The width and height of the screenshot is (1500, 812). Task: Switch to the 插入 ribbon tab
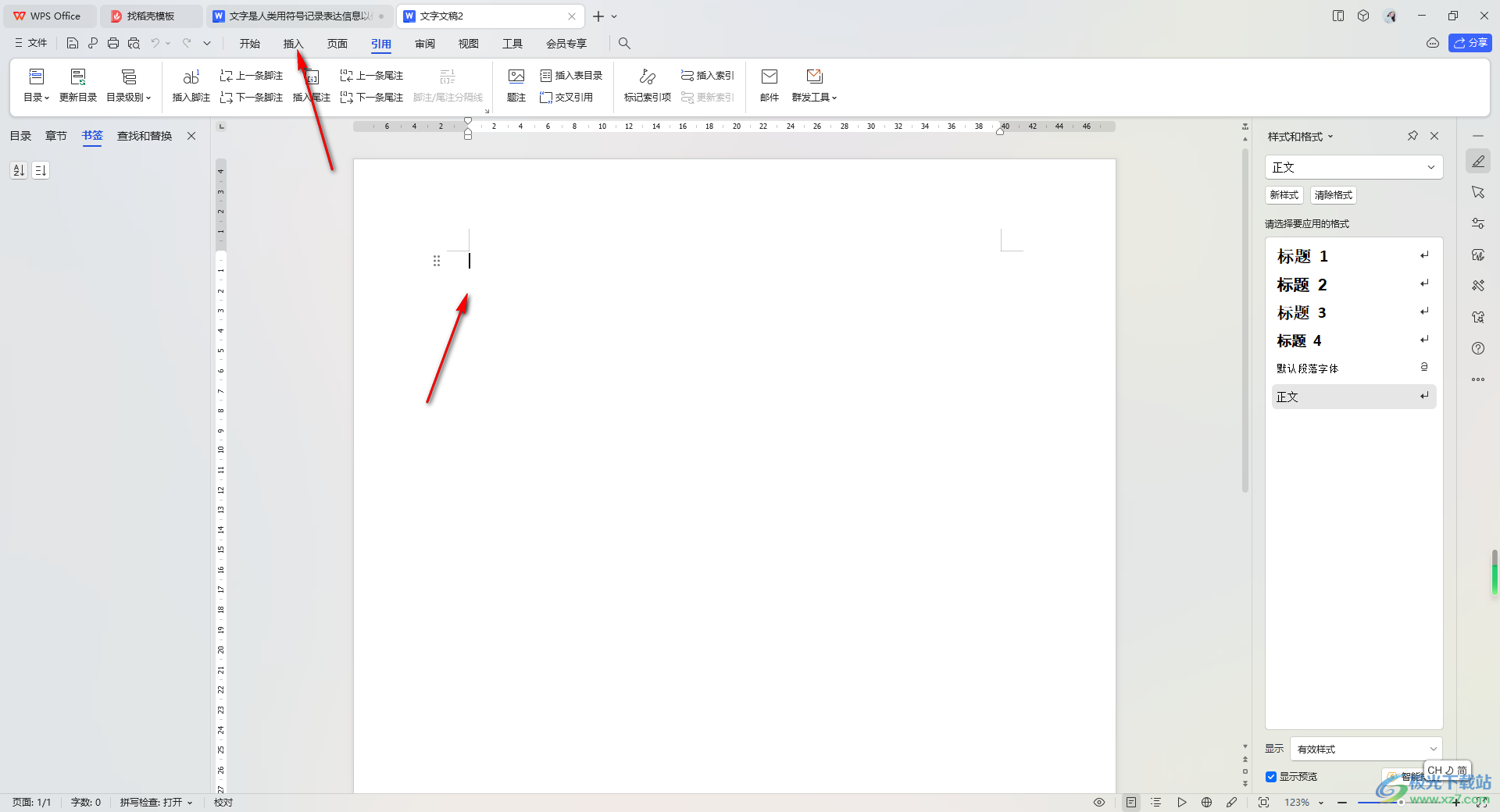[294, 44]
